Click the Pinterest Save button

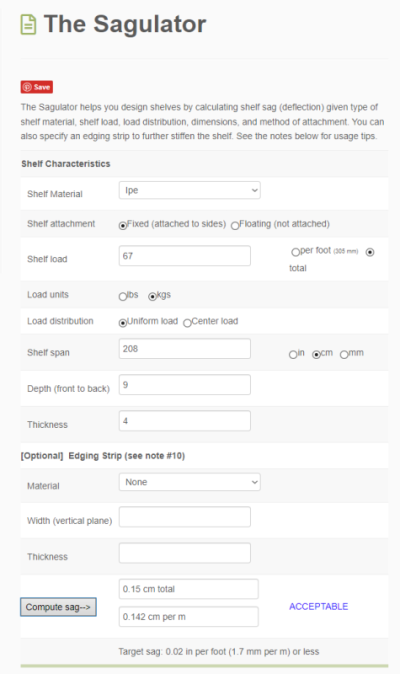(37, 87)
